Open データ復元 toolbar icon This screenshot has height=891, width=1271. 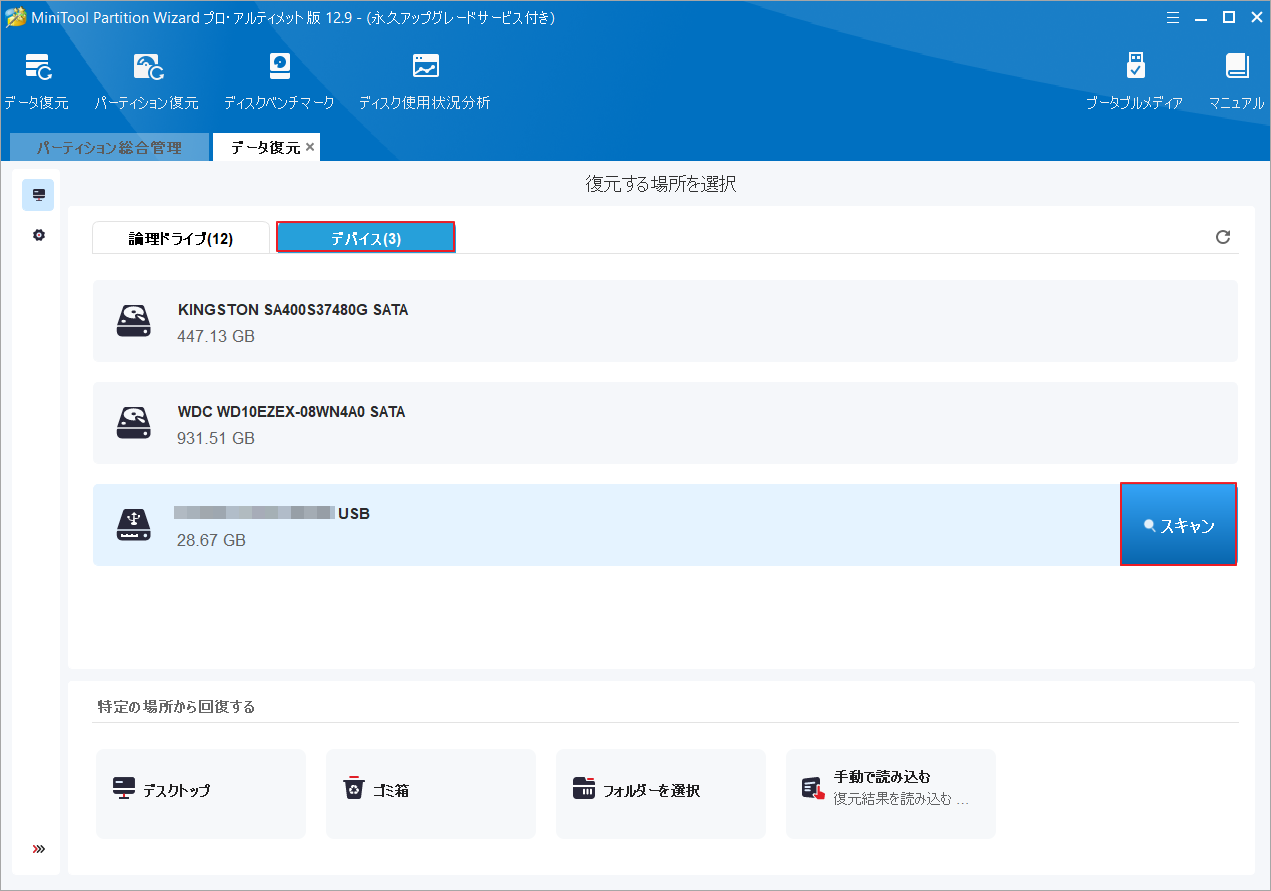click(x=37, y=67)
